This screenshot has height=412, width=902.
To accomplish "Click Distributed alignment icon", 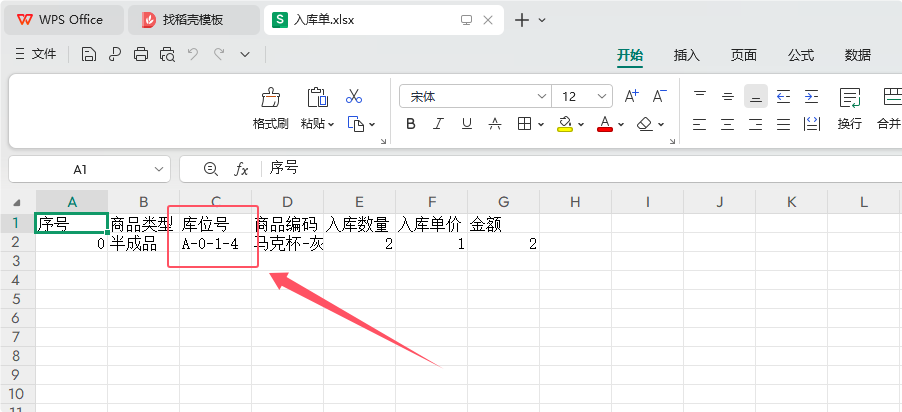I will (x=812, y=124).
